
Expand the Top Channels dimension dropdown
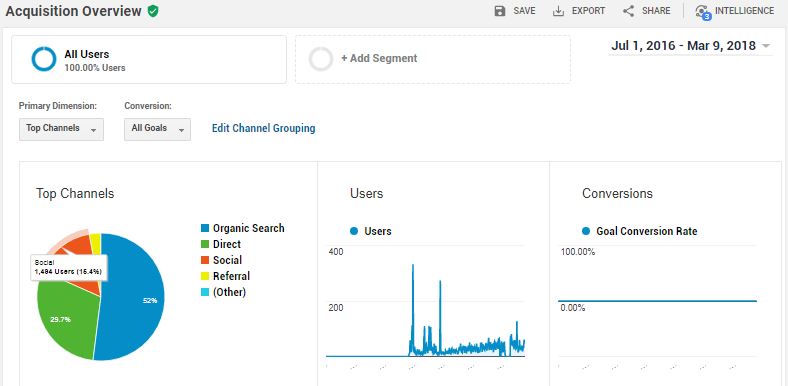[x=61, y=129]
